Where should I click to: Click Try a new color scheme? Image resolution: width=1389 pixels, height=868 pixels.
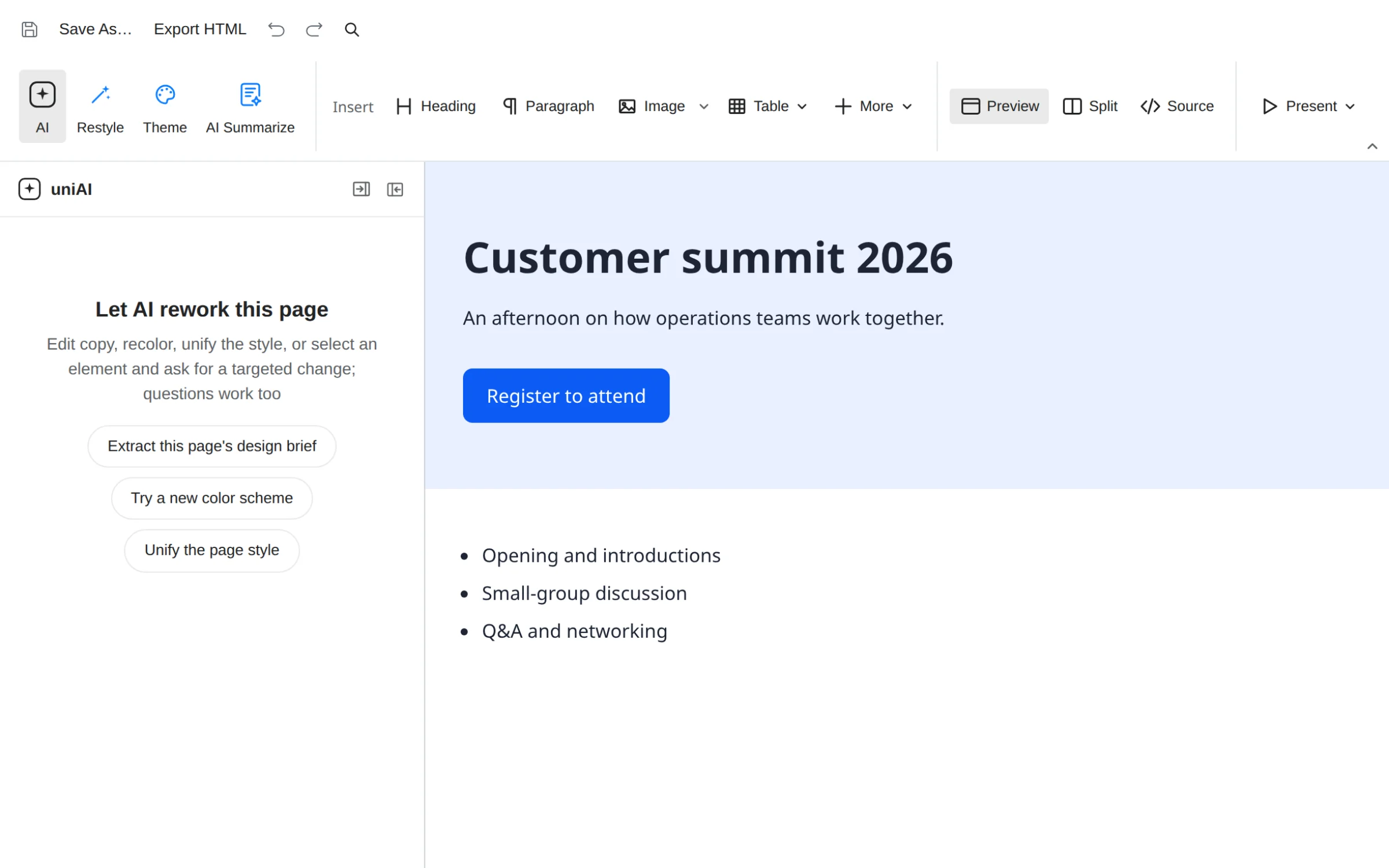[x=212, y=498]
